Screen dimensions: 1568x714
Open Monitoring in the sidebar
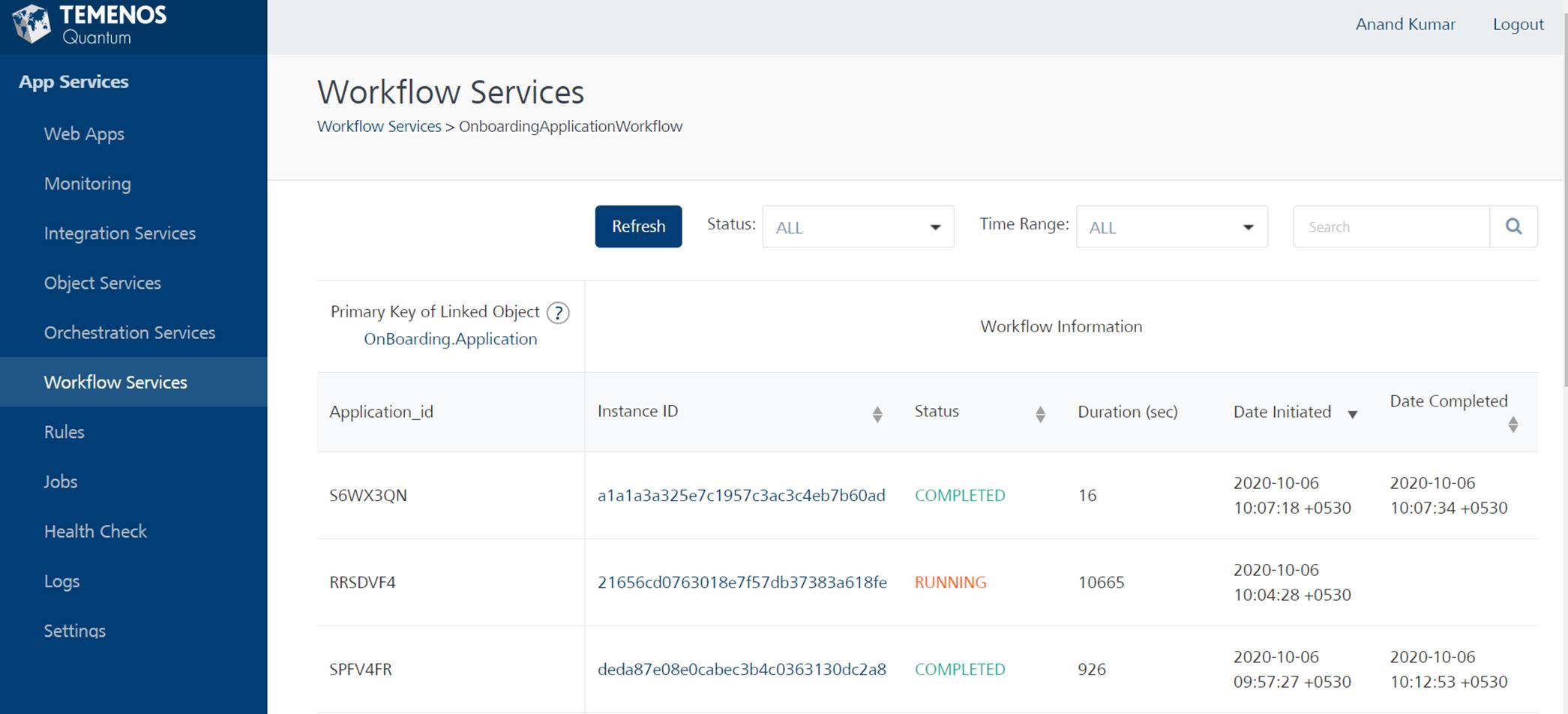87,184
